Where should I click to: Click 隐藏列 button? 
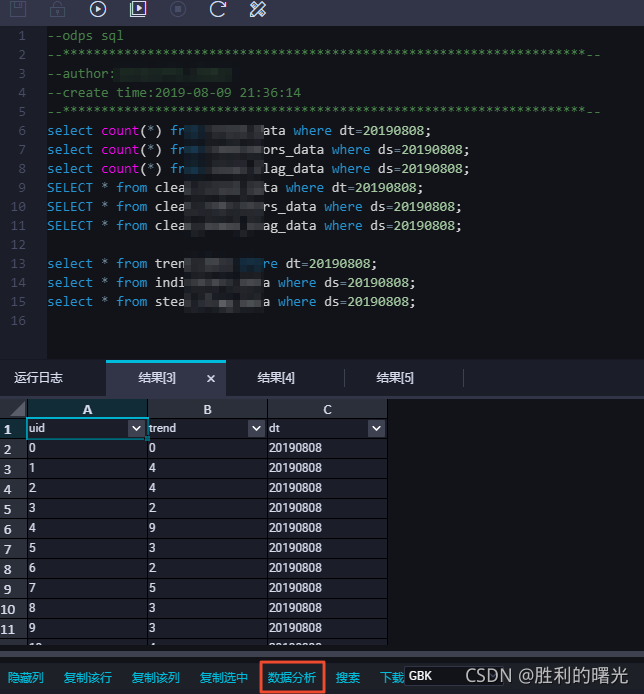(26, 678)
